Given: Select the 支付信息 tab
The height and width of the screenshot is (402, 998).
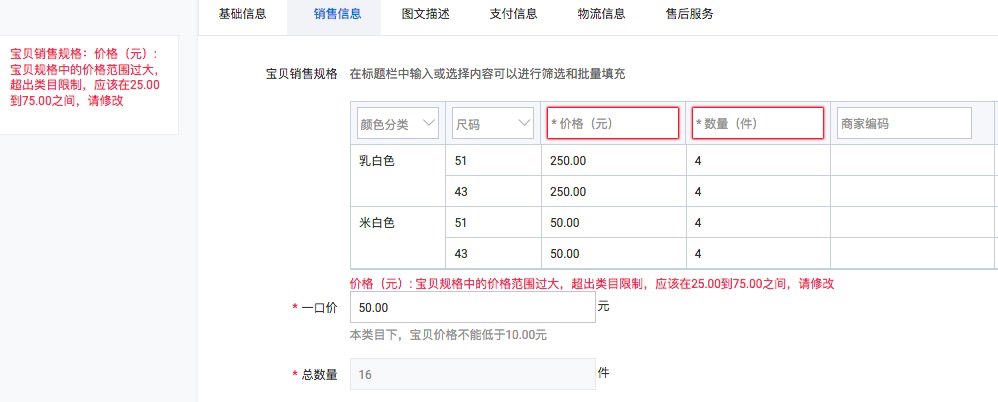Looking at the screenshot, I should (513, 14).
